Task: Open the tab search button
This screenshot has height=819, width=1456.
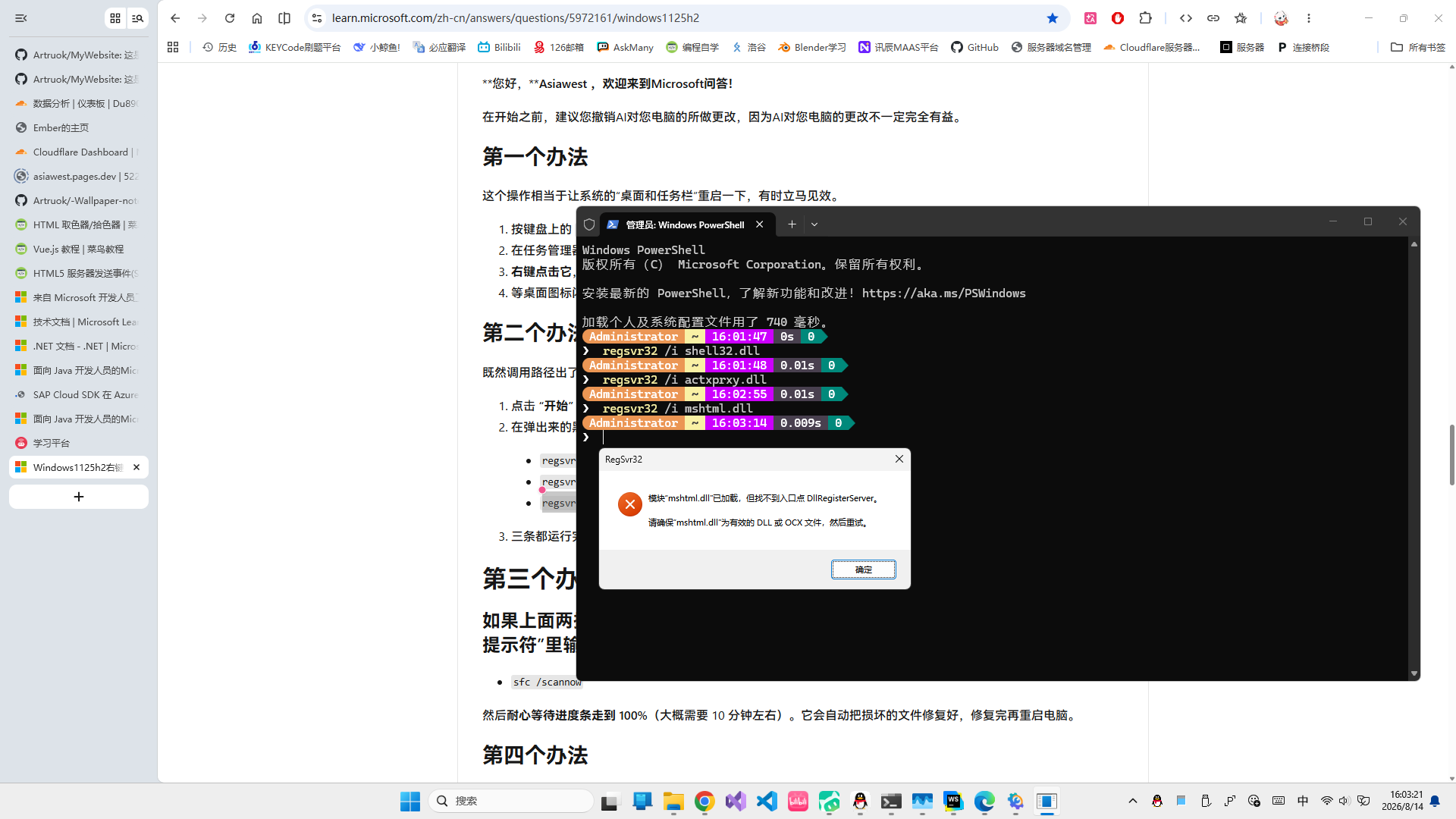Action: 138,18
